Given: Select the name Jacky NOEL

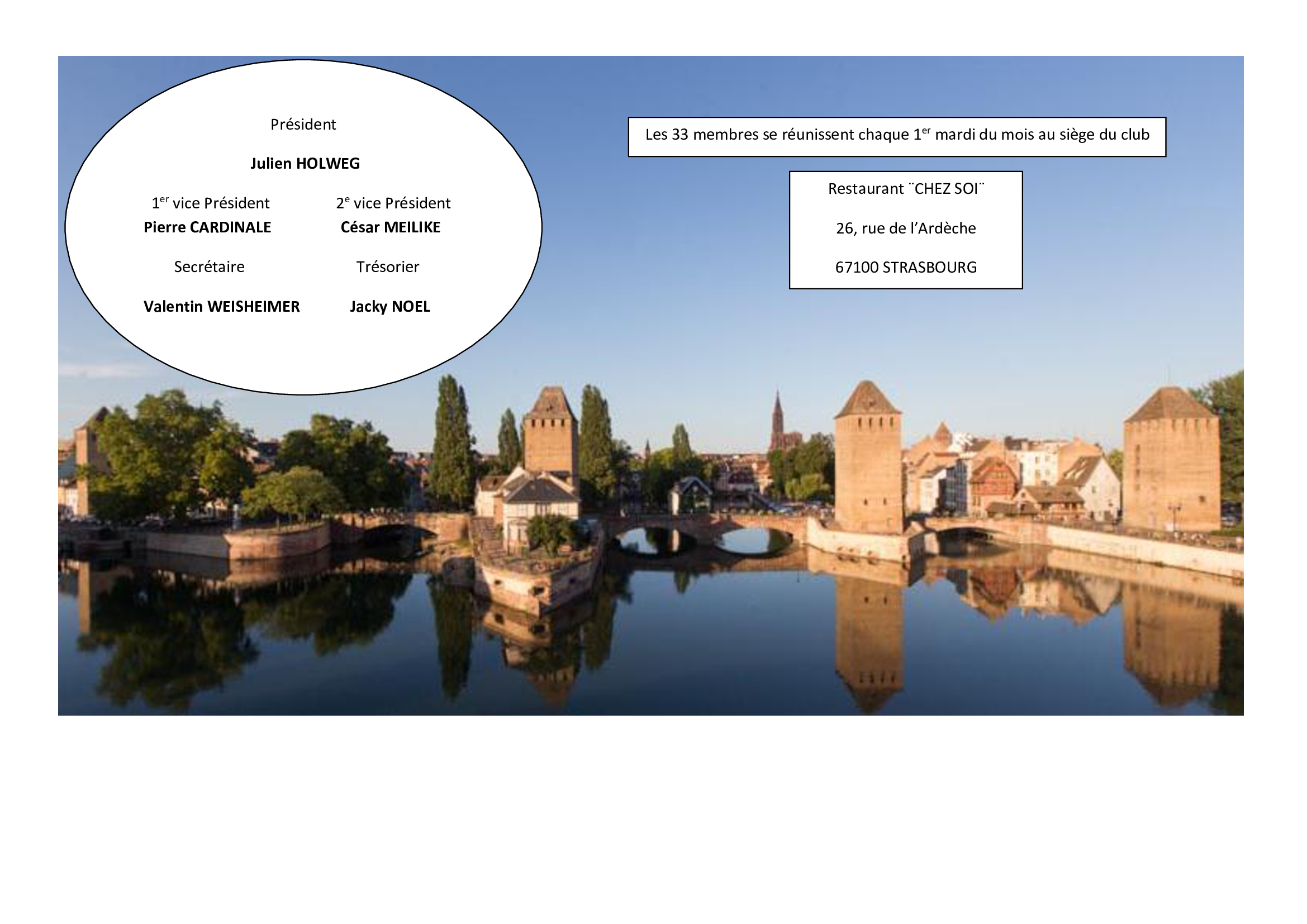Looking at the screenshot, I should point(390,307).
